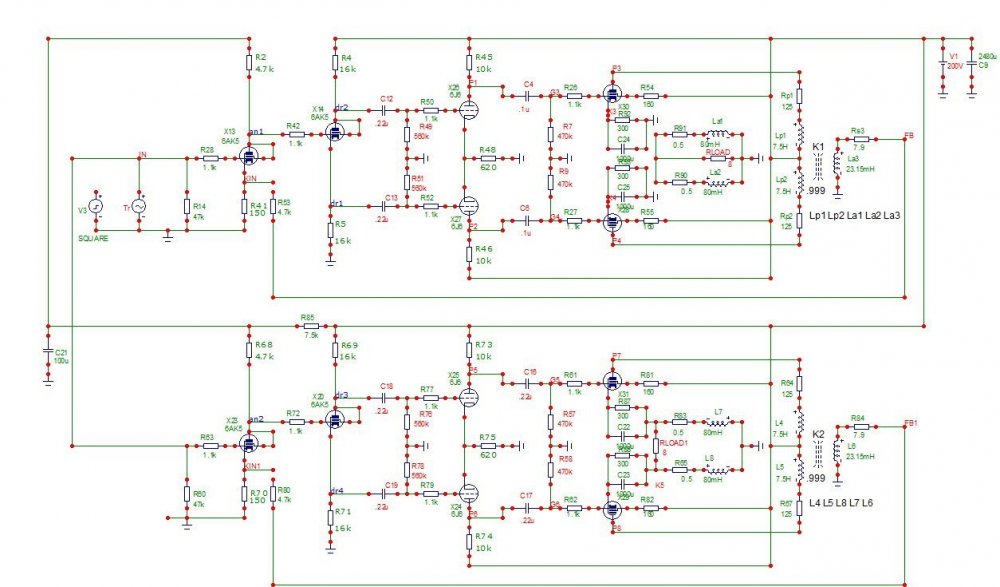Click the Tr sine source symbol
This screenshot has width=1000, height=587.
139,205
